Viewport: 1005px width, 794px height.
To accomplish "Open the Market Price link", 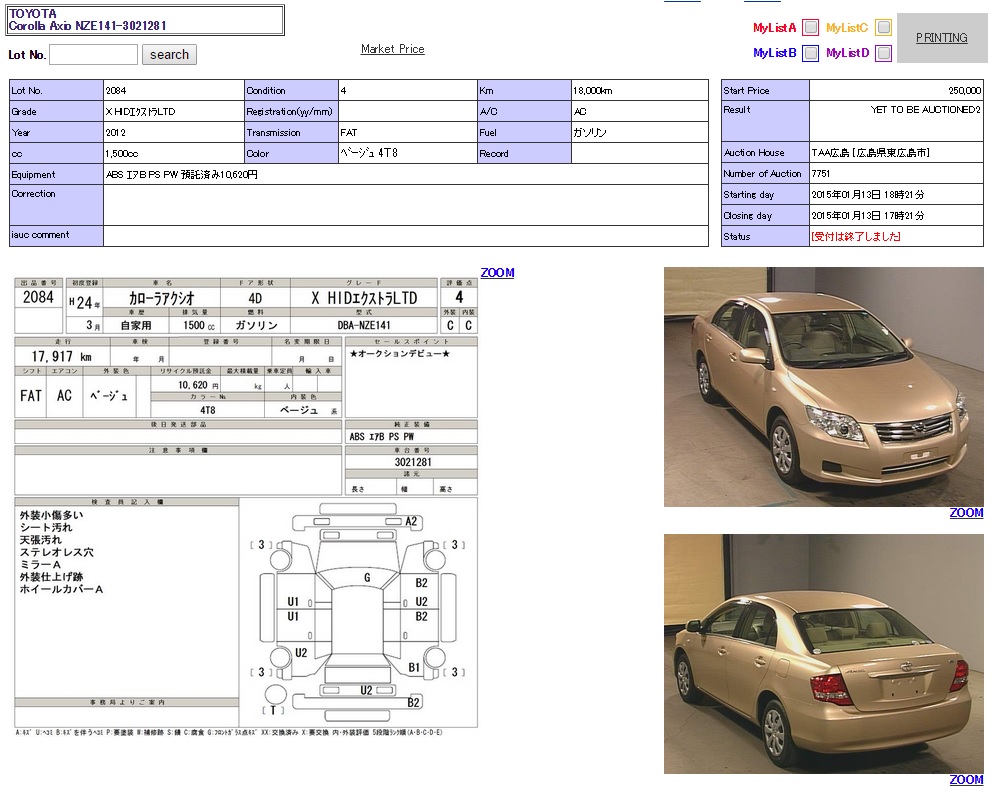I will (x=392, y=49).
